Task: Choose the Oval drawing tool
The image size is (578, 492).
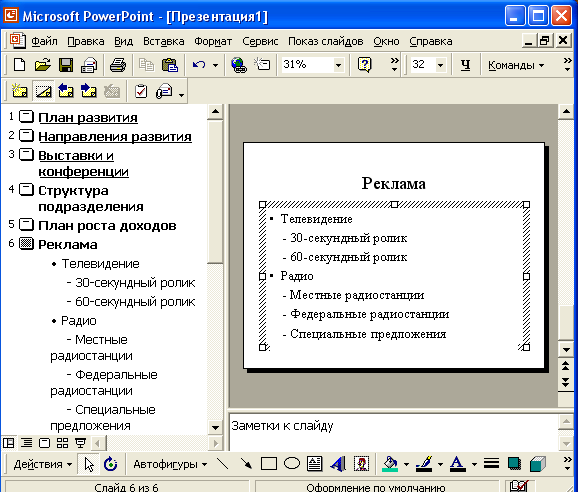Action: click(x=292, y=464)
